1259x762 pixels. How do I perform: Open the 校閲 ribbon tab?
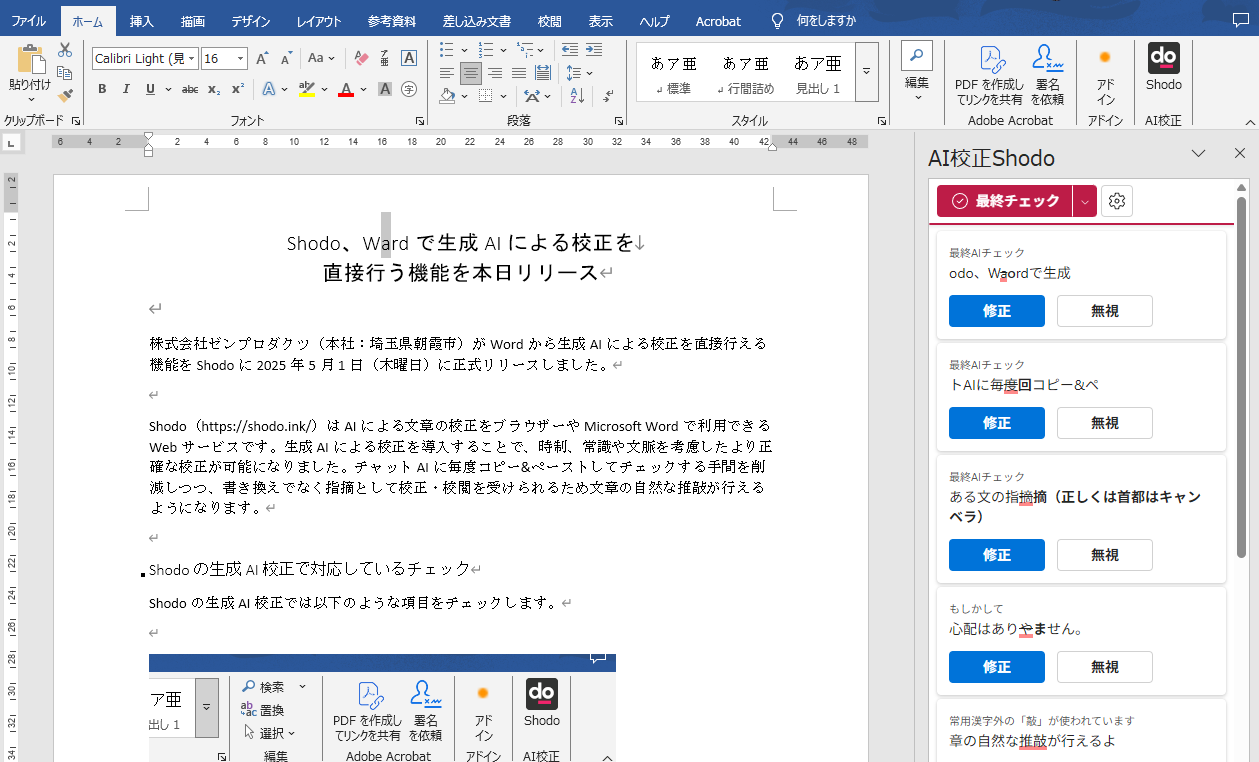(x=549, y=21)
